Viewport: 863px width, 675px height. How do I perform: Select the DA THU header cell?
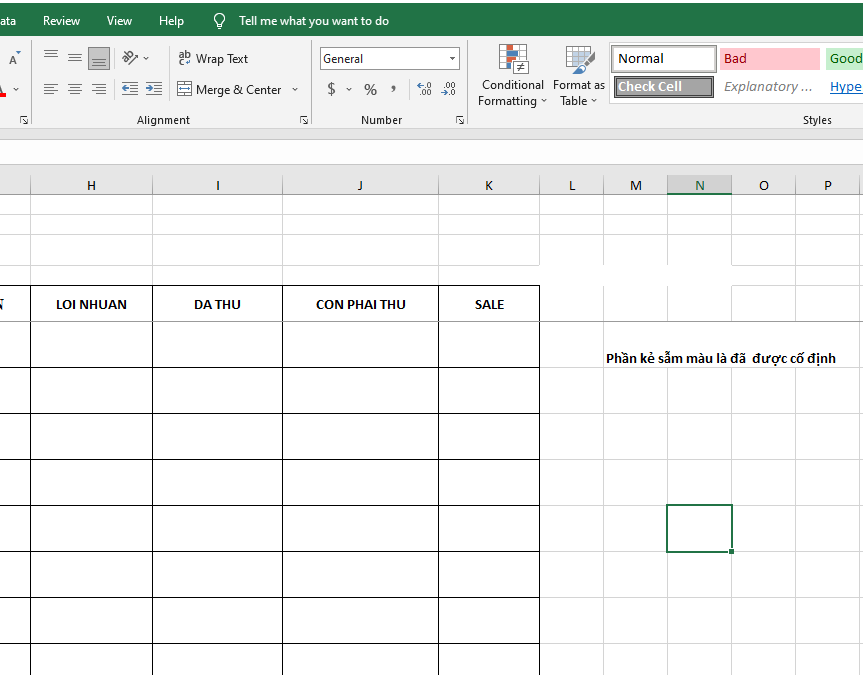(217, 304)
